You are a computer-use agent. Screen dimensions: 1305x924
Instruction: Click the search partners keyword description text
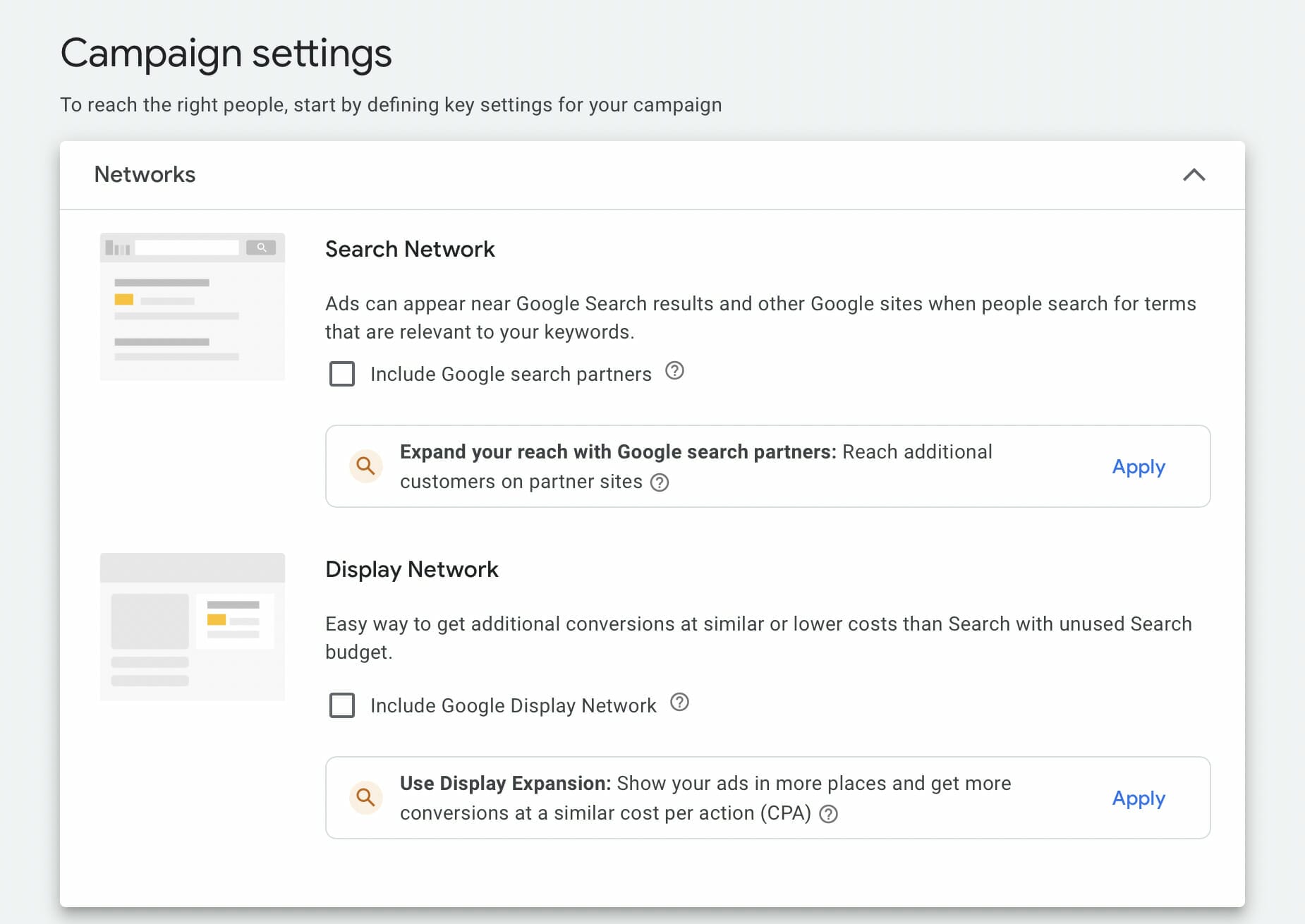click(760, 317)
